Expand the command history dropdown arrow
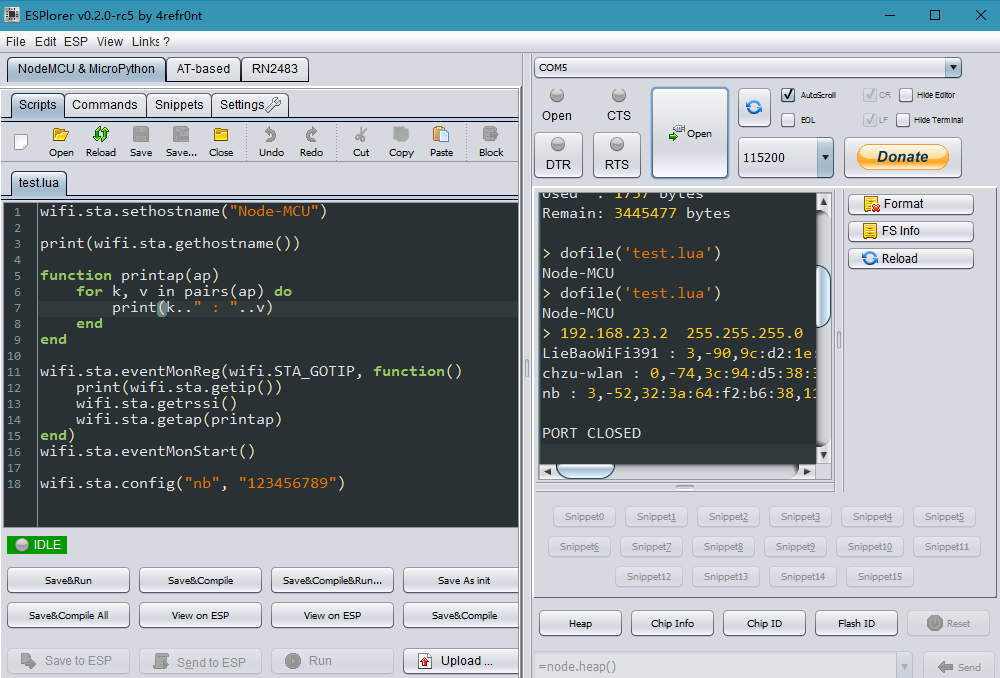 coord(904,667)
